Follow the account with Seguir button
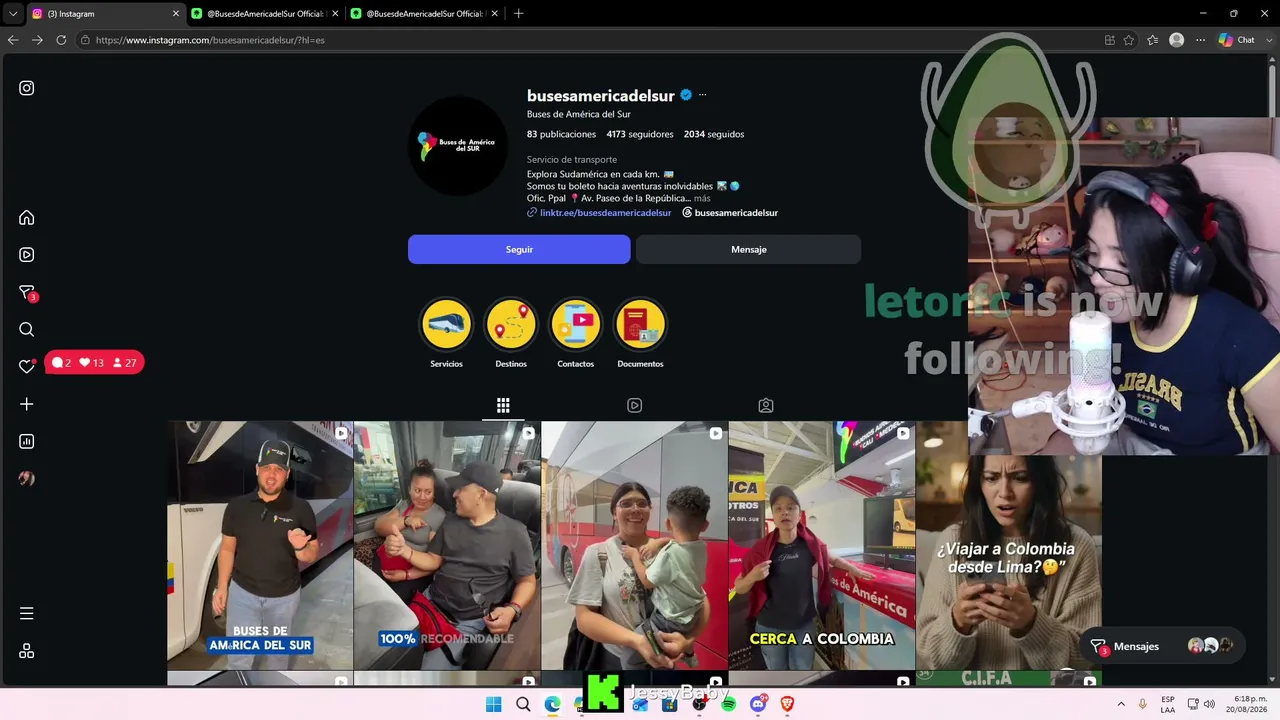Viewport: 1280px width, 720px height. [519, 249]
